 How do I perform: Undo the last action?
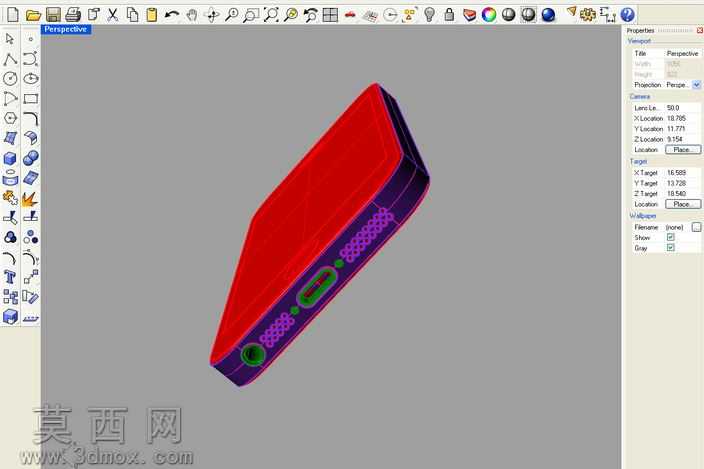(172, 15)
